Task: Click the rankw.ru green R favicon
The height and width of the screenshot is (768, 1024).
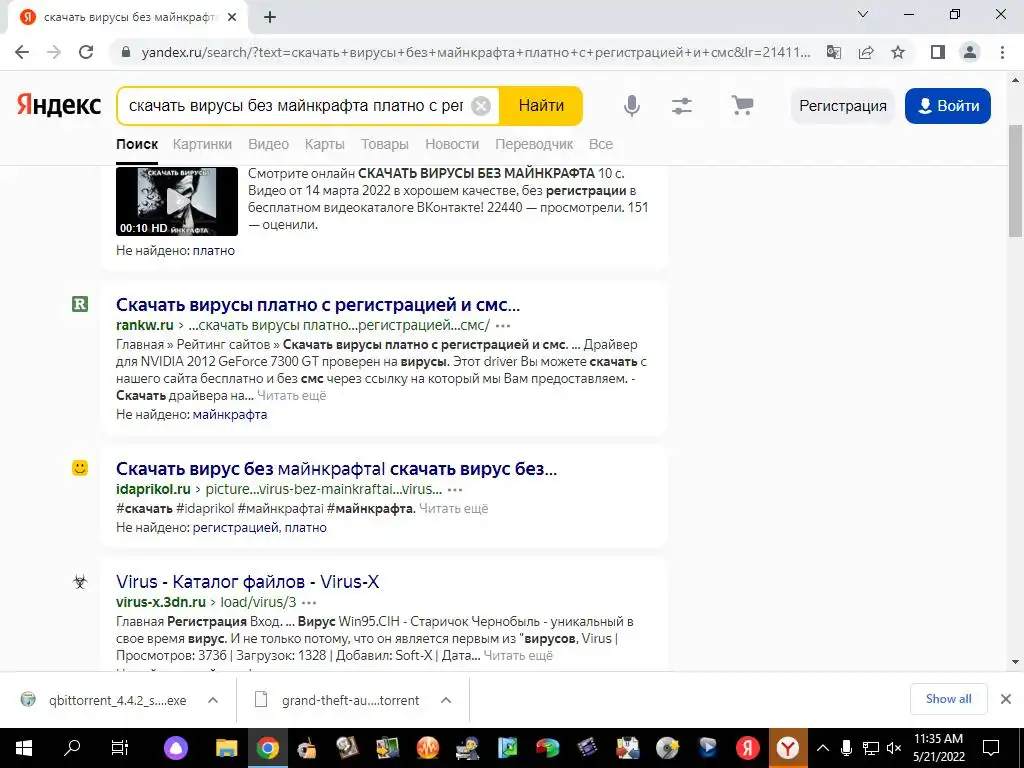Action: pos(80,304)
